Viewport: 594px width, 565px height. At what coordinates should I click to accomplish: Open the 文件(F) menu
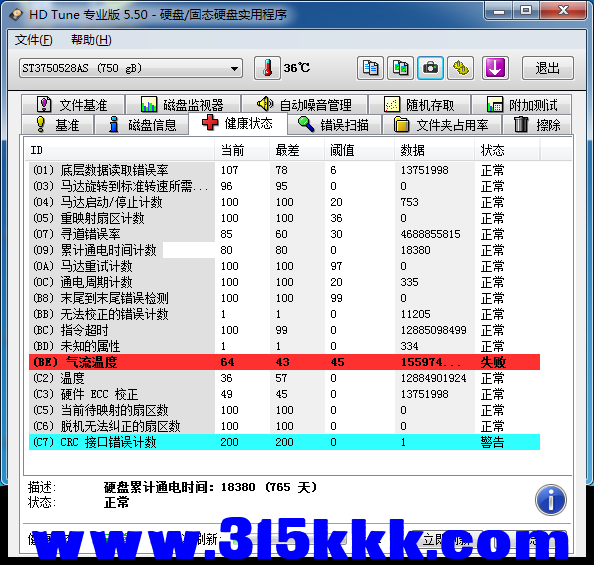[33, 40]
